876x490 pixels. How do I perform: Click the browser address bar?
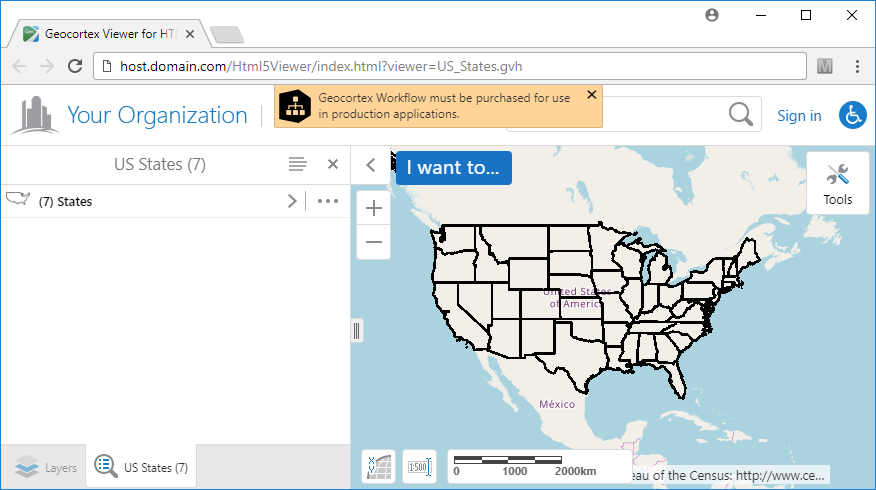point(450,66)
